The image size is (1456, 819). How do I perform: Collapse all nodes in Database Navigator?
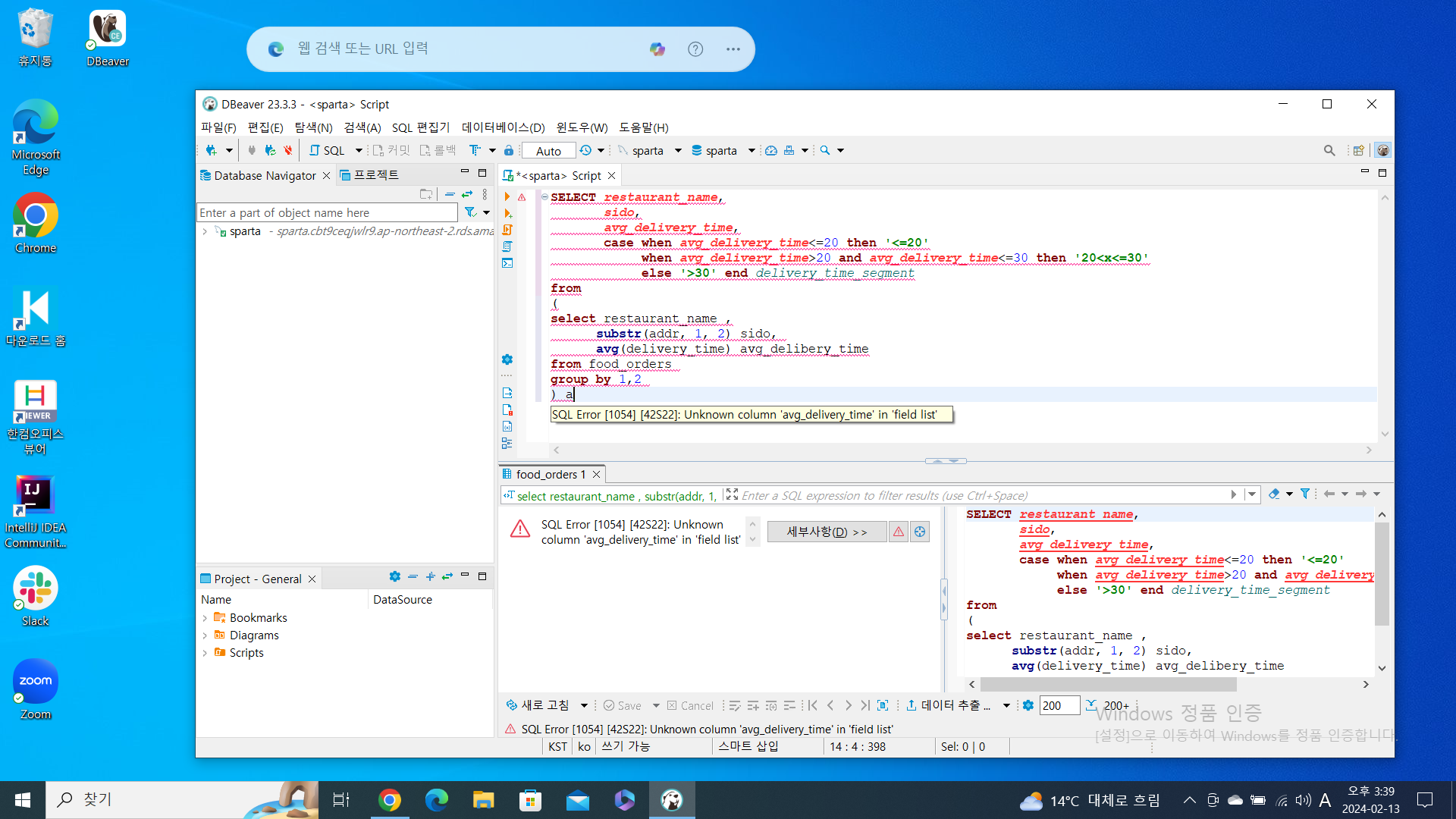tap(450, 194)
